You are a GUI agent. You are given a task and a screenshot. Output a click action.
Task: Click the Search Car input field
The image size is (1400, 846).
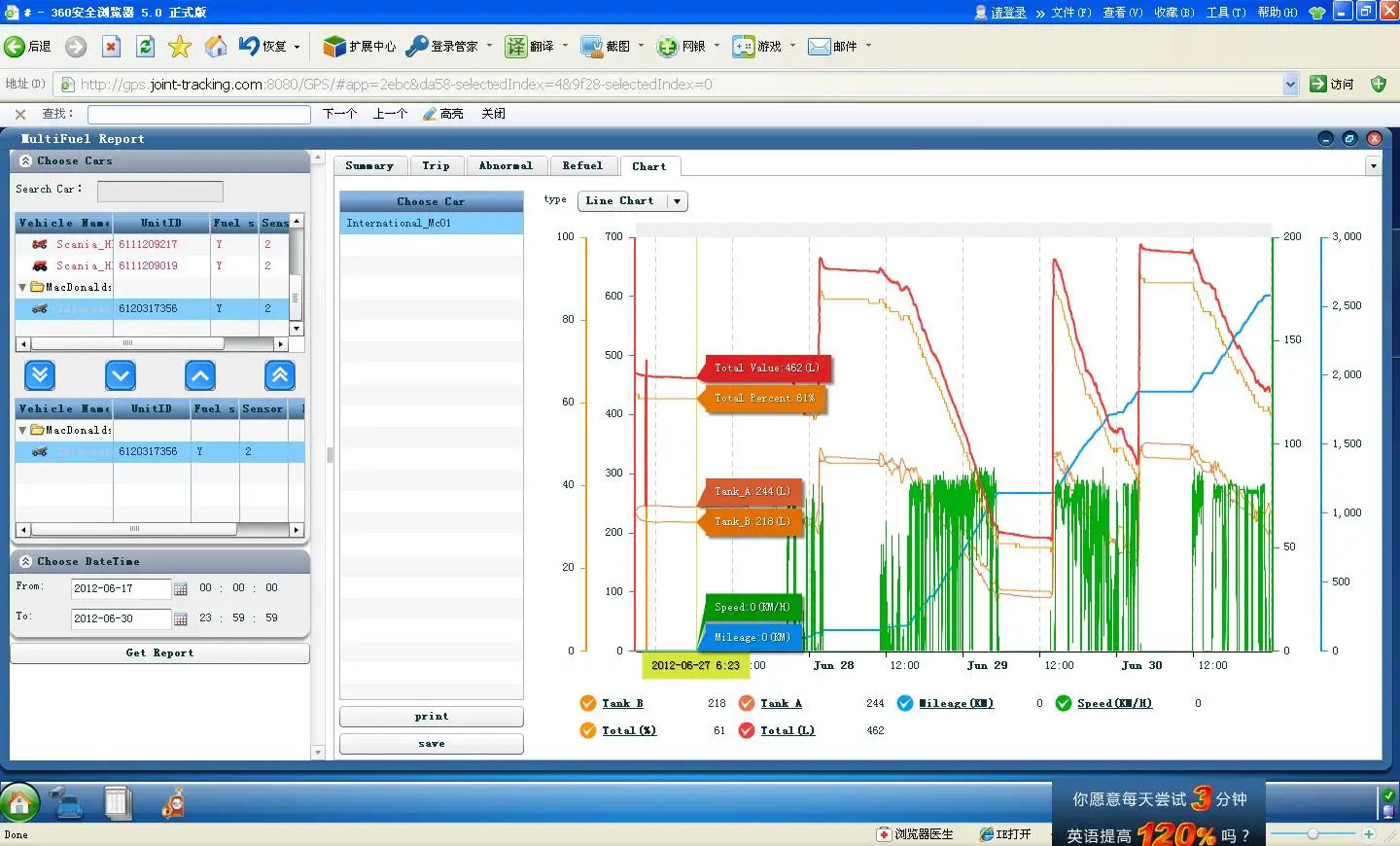[159, 192]
